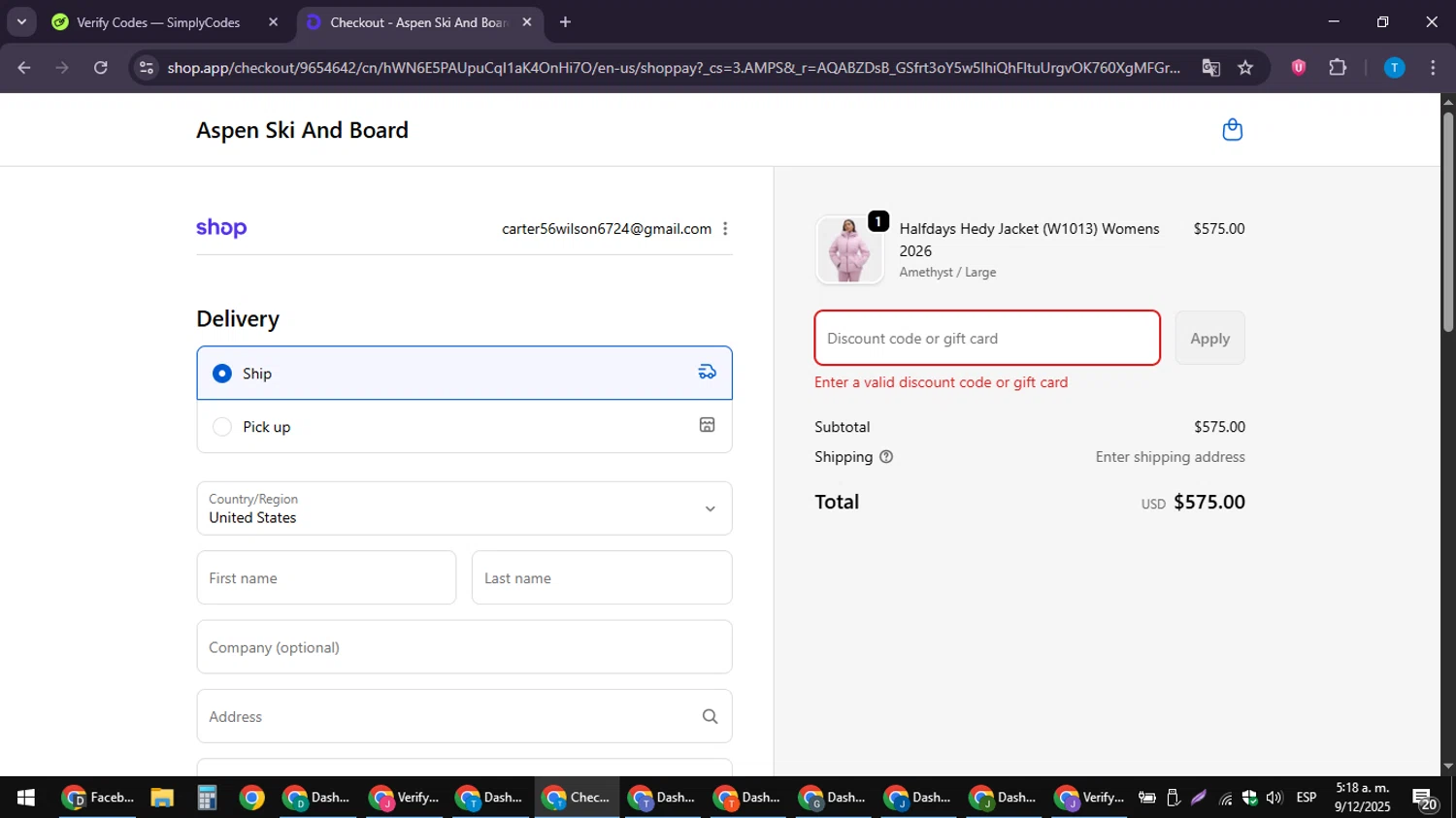Screen dimensions: 1456x818
Task: Open the taskbar notification center icon
Action: pyautogui.click(x=1425, y=799)
